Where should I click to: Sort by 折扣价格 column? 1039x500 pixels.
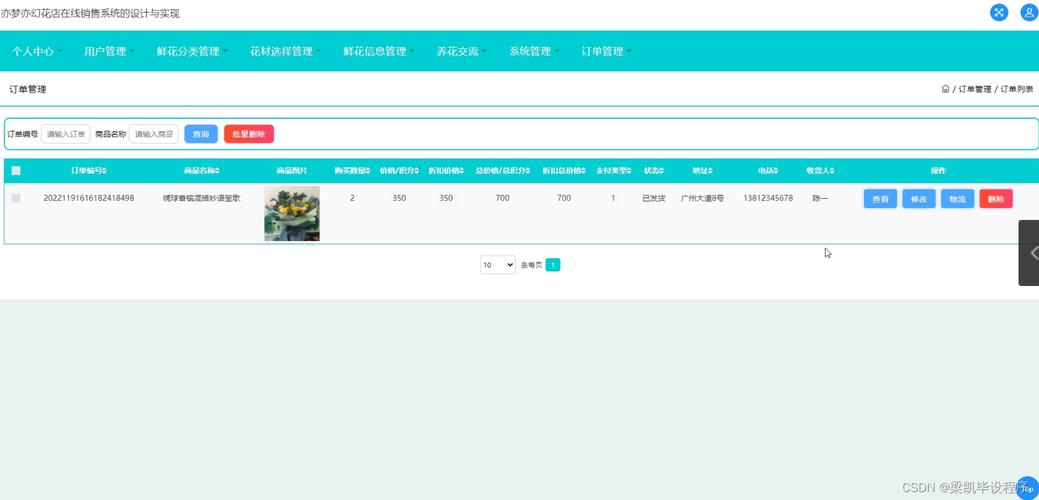tap(446, 171)
